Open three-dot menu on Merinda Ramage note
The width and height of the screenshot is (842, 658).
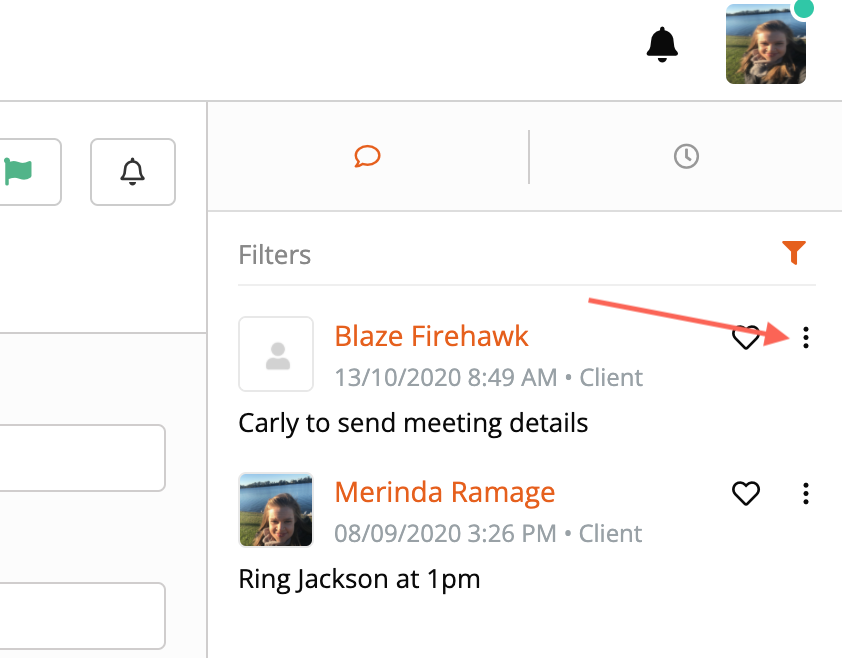tap(806, 493)
